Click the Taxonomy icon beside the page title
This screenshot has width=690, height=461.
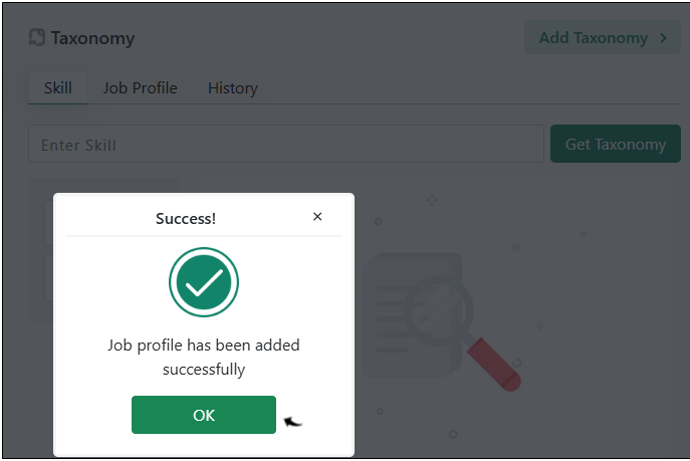37,37
